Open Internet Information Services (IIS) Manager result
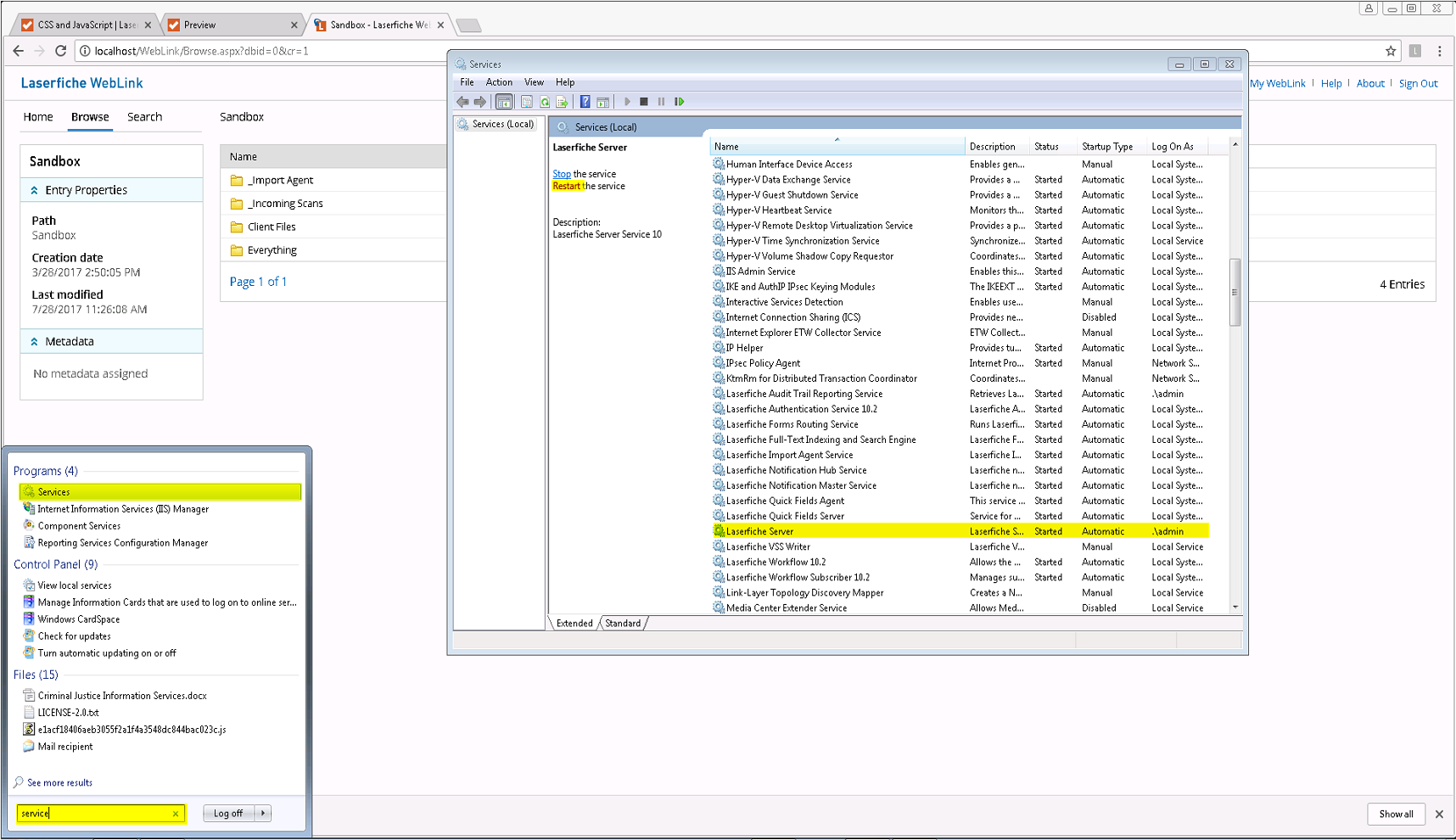This screenshot has height=840, width=1456. pos(123,509)
